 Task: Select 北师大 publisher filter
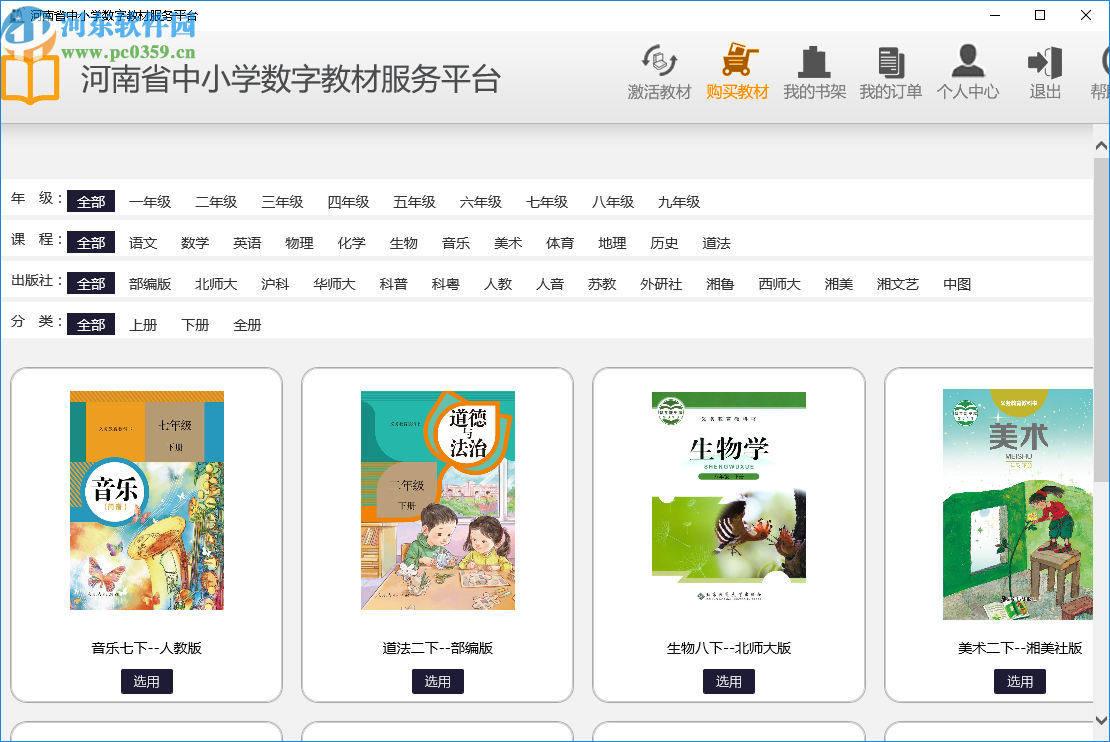coord(216,283)
